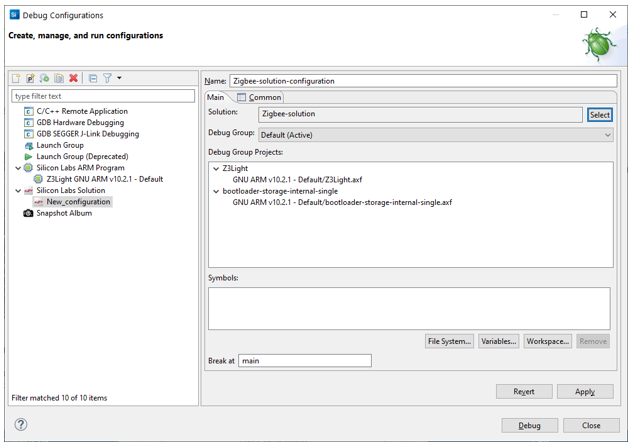Click New launch configuration icon
The width and height of the screenshot is (631, 445).
[x=16, y=78]
